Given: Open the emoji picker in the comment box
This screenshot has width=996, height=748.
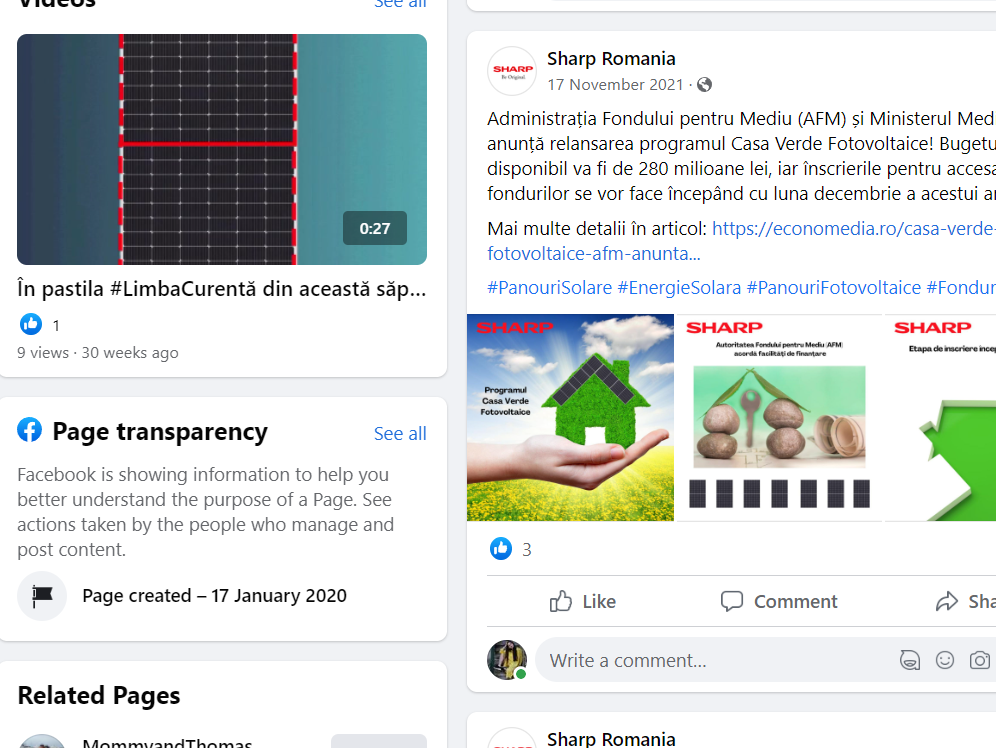Looking at the screenshot, I should (945, 660).
